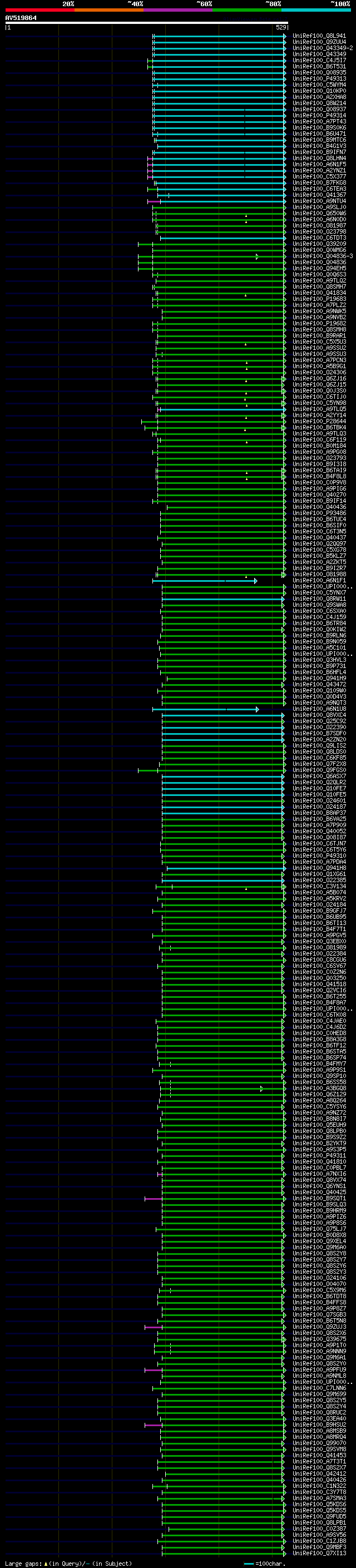Click the cyan ~100% identity color bar
This screenshot has width=356, height=1568.
[316, 10]
